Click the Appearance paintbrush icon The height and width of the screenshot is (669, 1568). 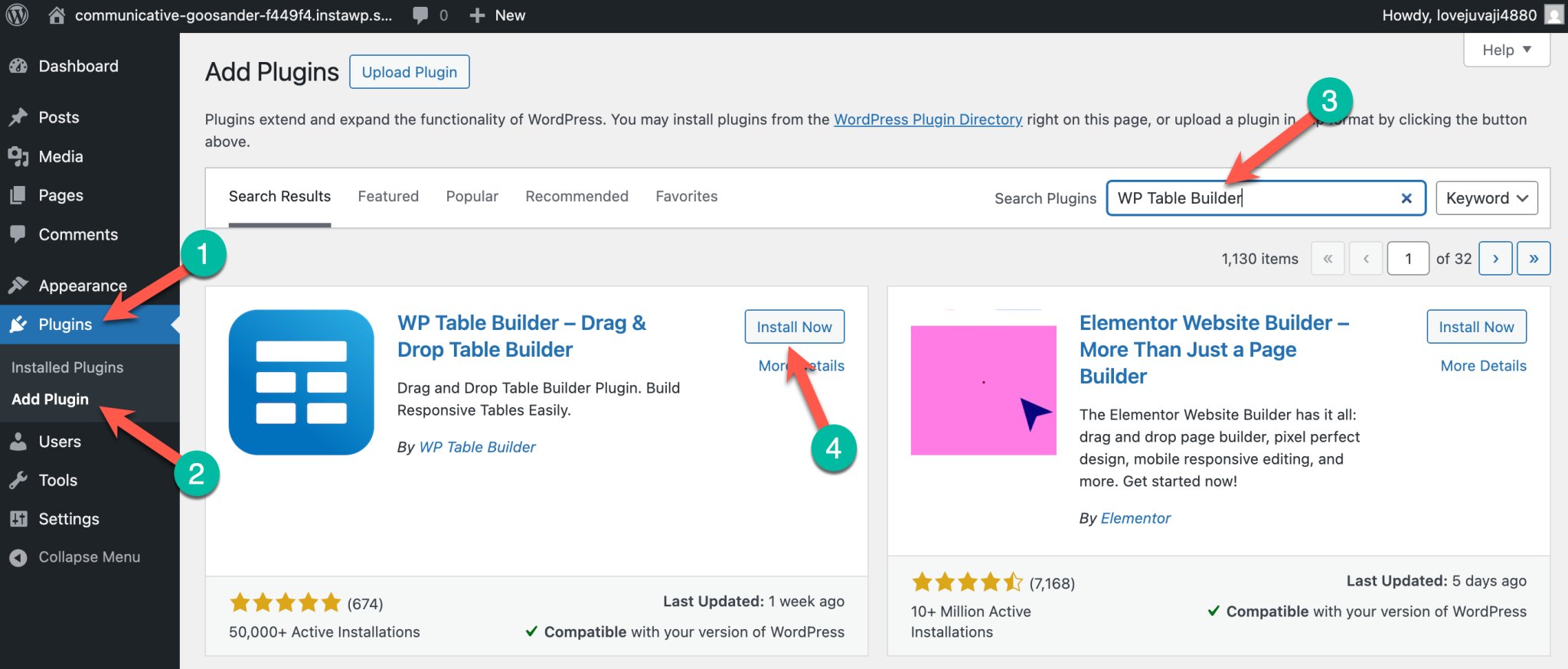[18, 286]
